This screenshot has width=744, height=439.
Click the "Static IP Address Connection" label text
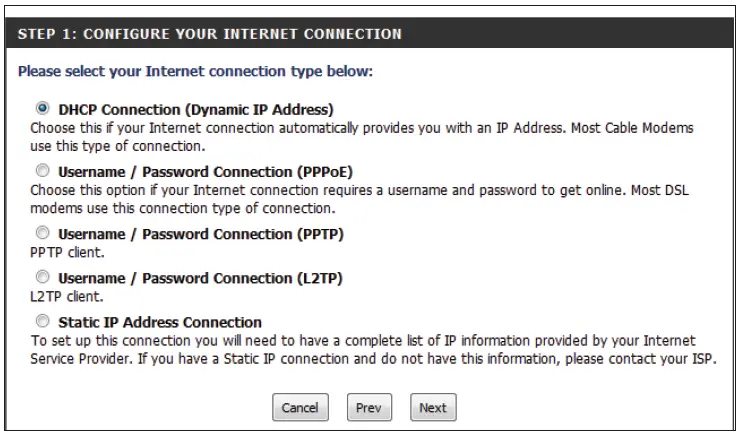(x=160, y=322)
